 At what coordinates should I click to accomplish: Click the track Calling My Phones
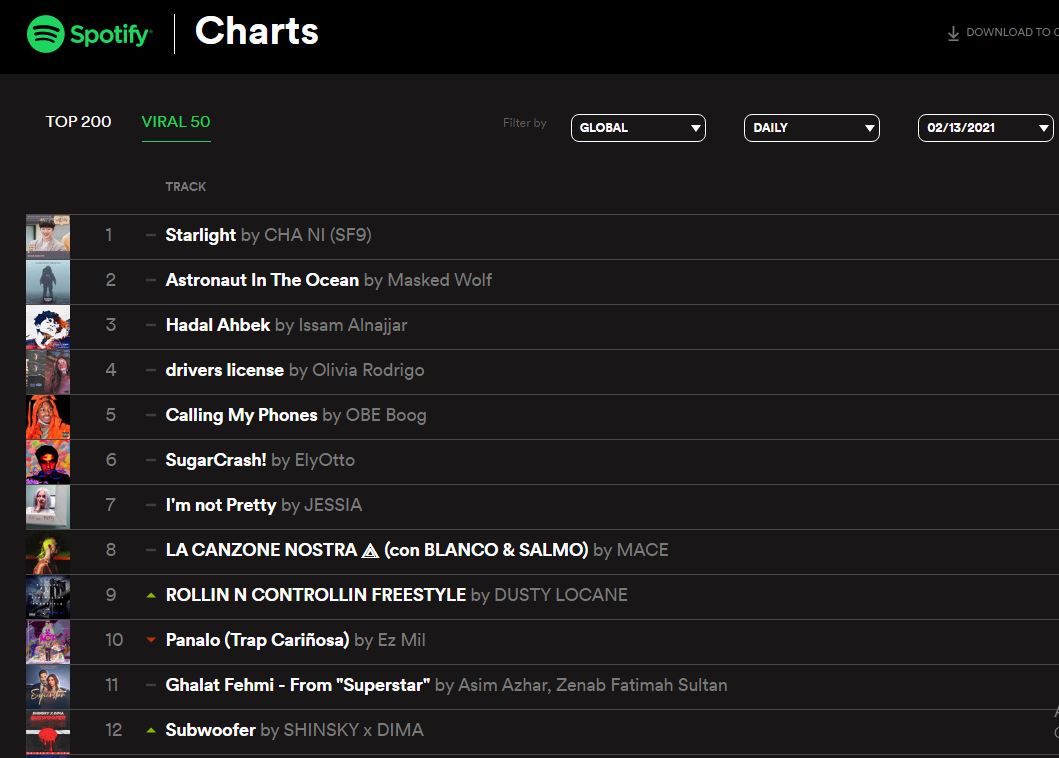pyautogui.click(x=241, y=415)
